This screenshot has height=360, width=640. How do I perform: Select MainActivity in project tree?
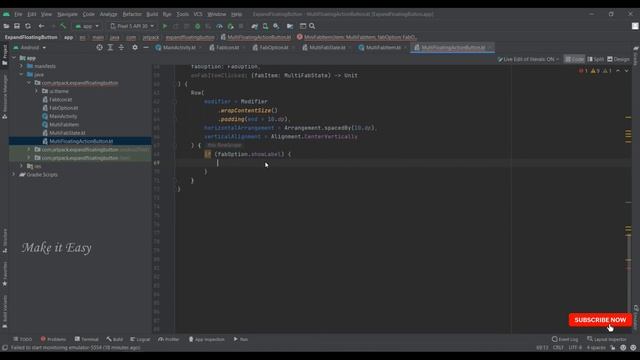[x=63, y=116]
